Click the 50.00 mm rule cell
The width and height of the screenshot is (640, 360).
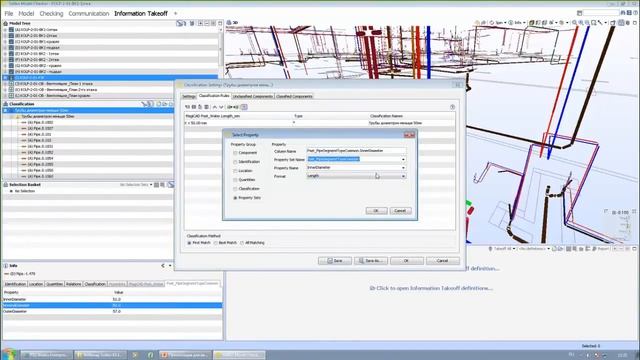[x=238, y=123]
